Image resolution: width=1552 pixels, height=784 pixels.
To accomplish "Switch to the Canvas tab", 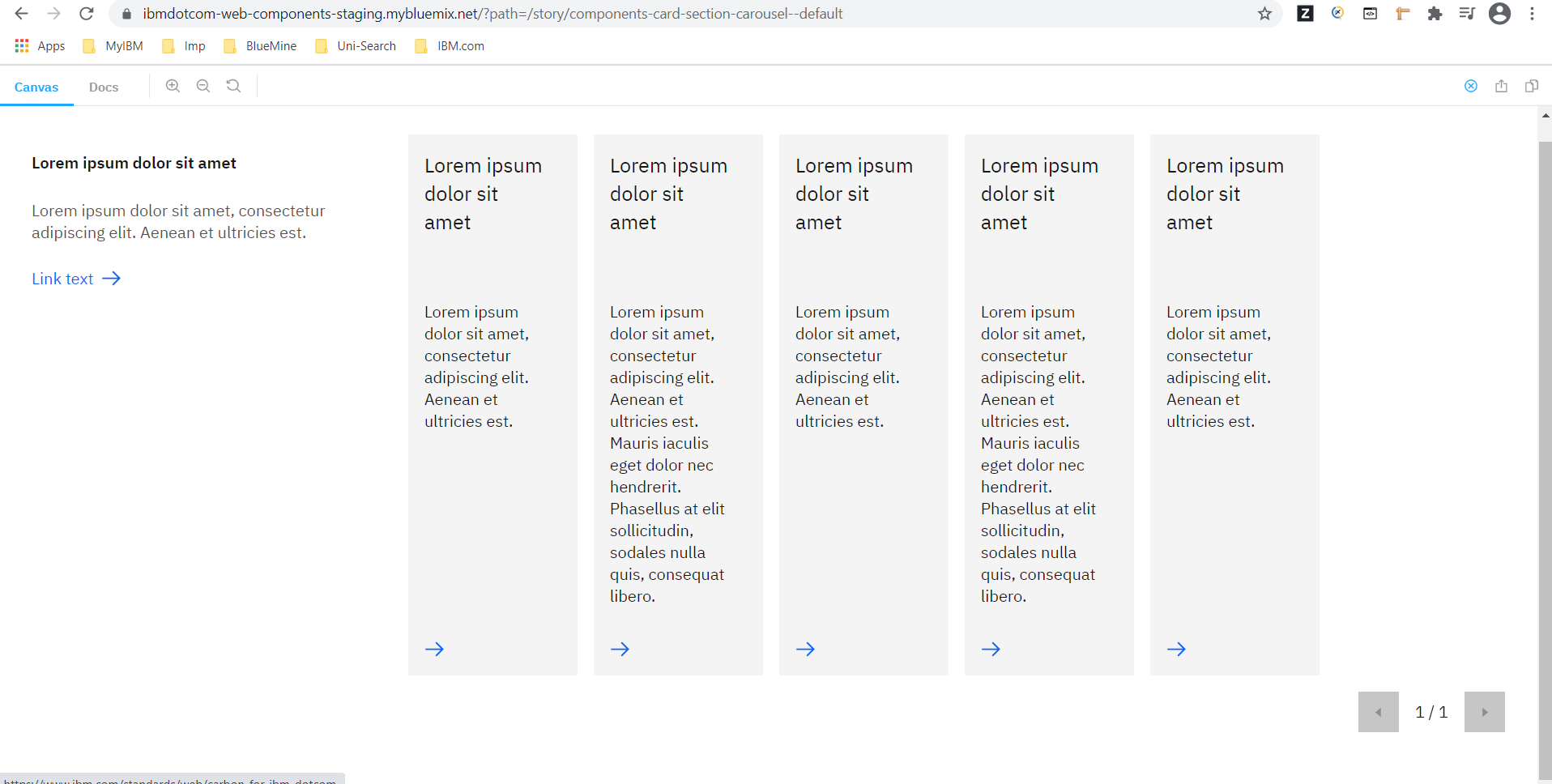I will 36,87.
